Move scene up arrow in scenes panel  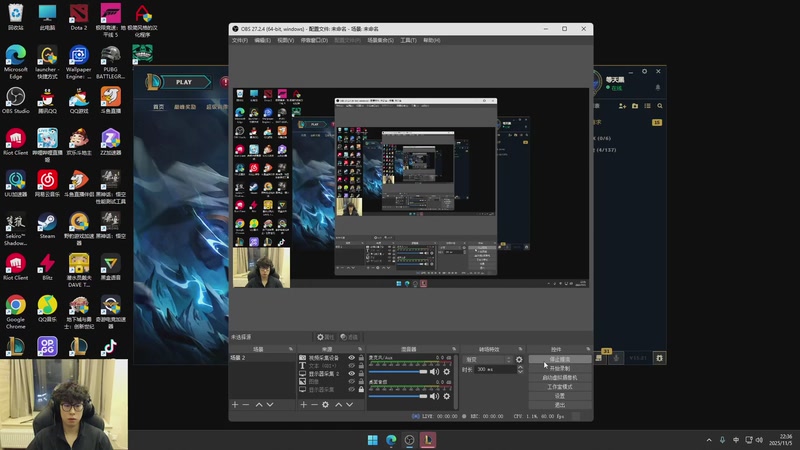[x=259, y=405]
